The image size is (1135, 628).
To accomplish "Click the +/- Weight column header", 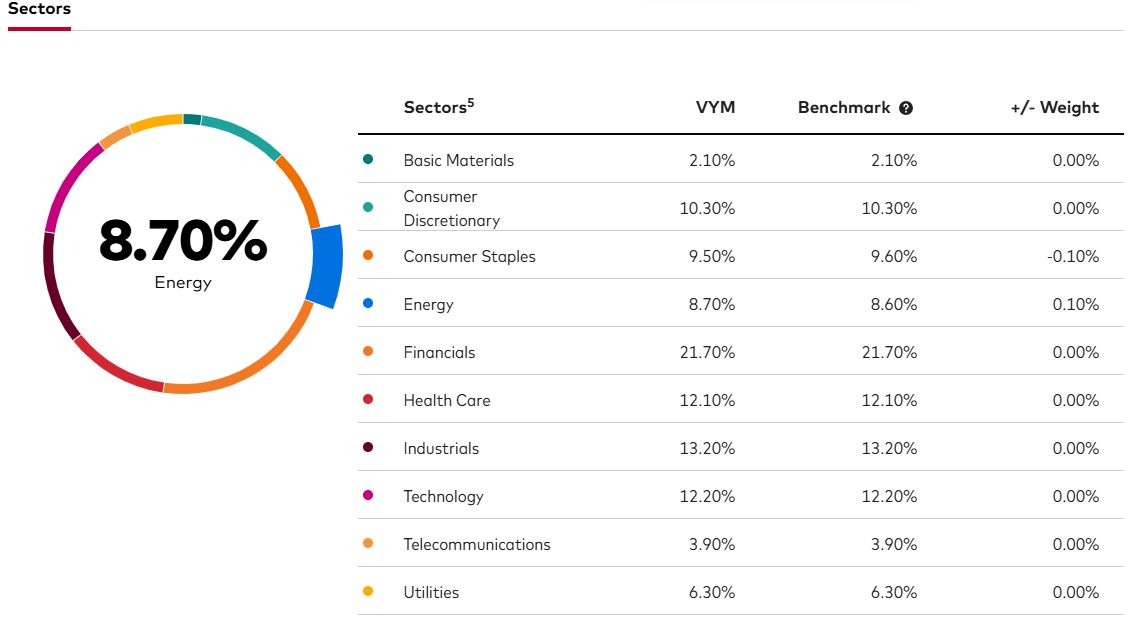I will click(x=1054, y=108).
